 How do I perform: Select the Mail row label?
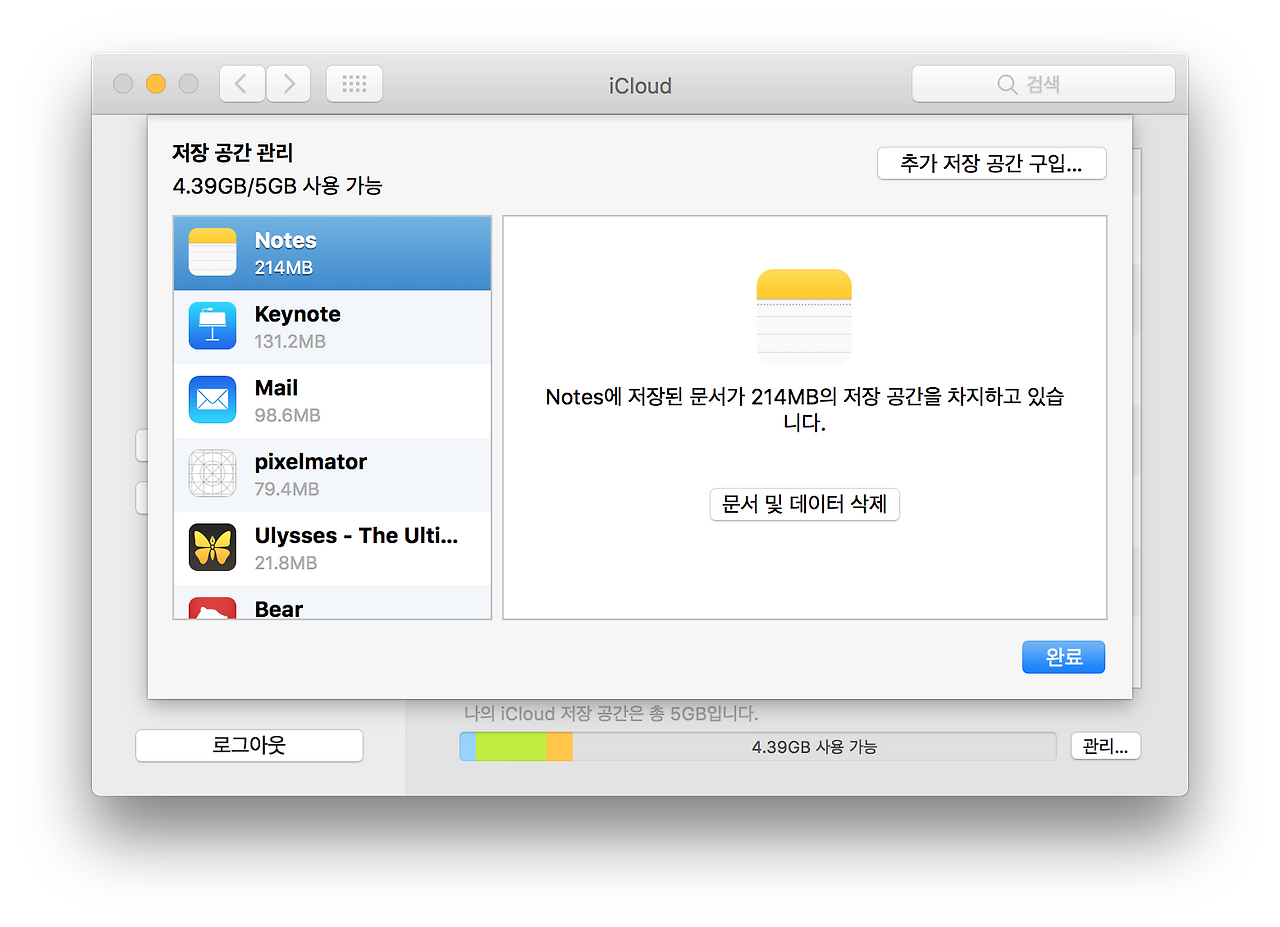point(276,388)
